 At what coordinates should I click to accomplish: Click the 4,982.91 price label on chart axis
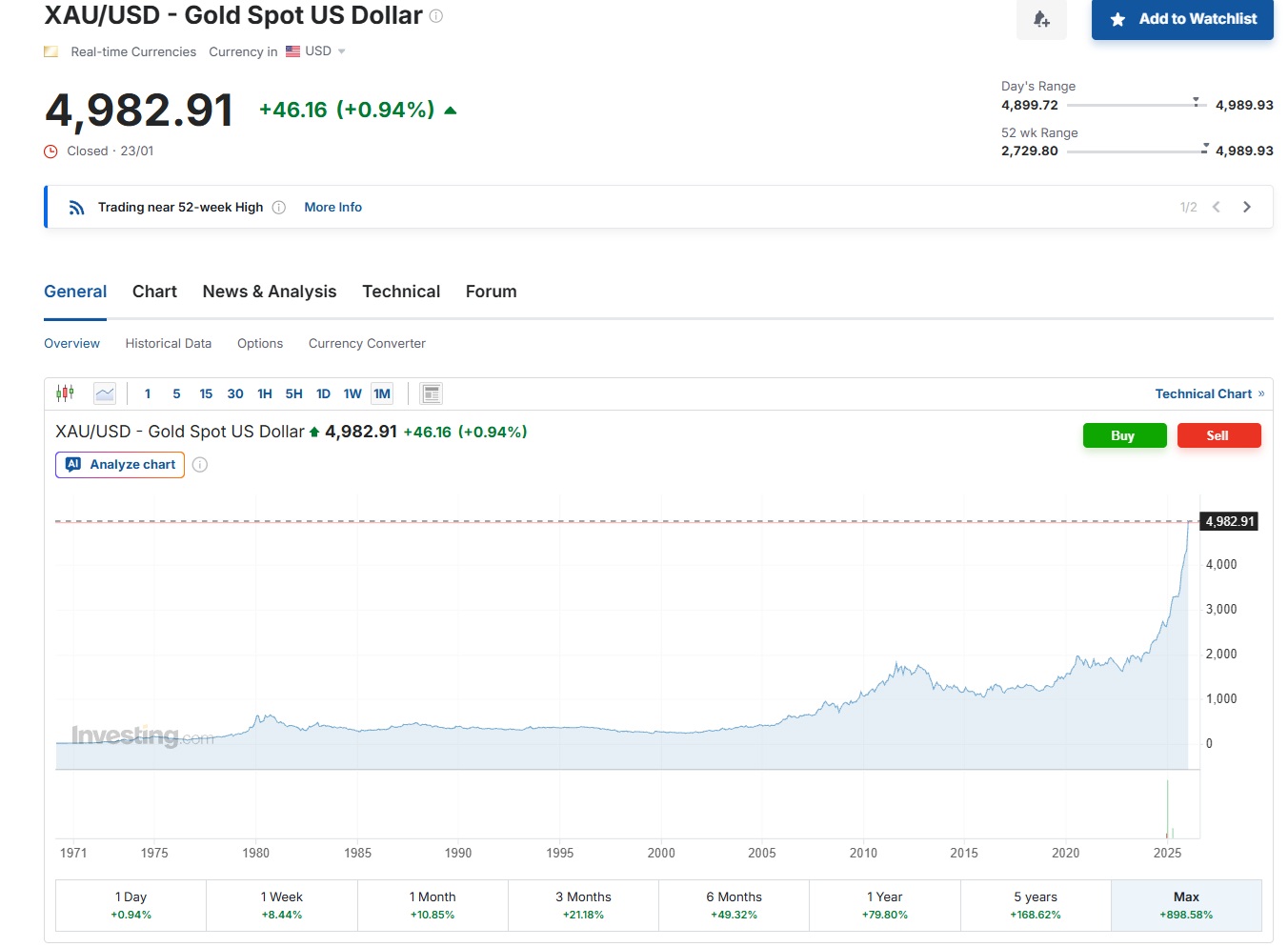[1229, 521]
